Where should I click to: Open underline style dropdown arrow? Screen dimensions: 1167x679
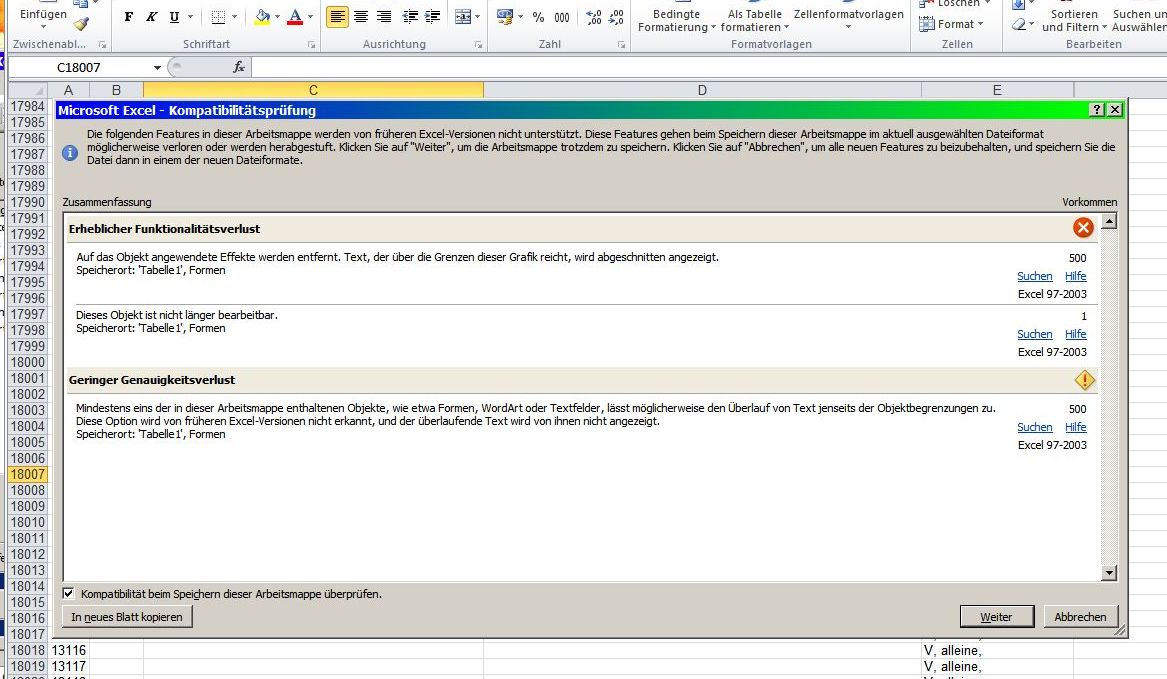(x=190, y=16)
